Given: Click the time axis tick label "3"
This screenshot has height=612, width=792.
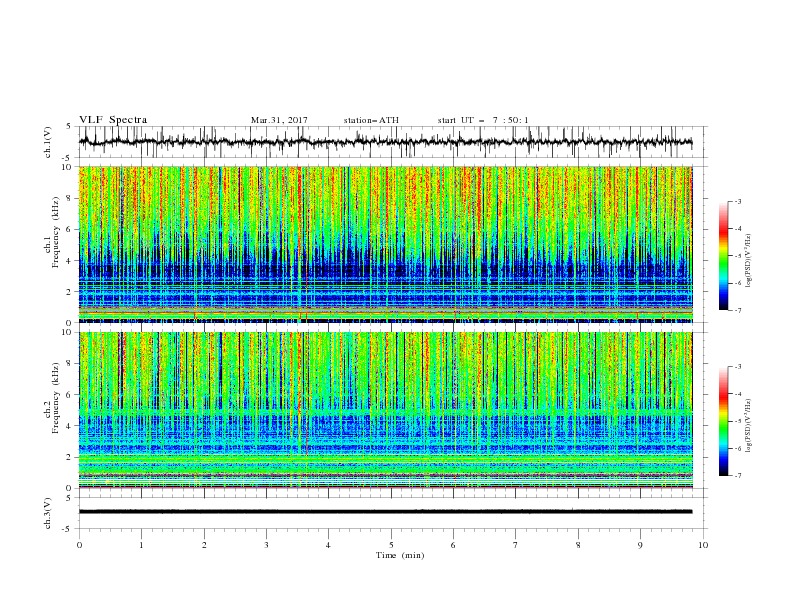Looking at the screenshot, I should [266, 545].
